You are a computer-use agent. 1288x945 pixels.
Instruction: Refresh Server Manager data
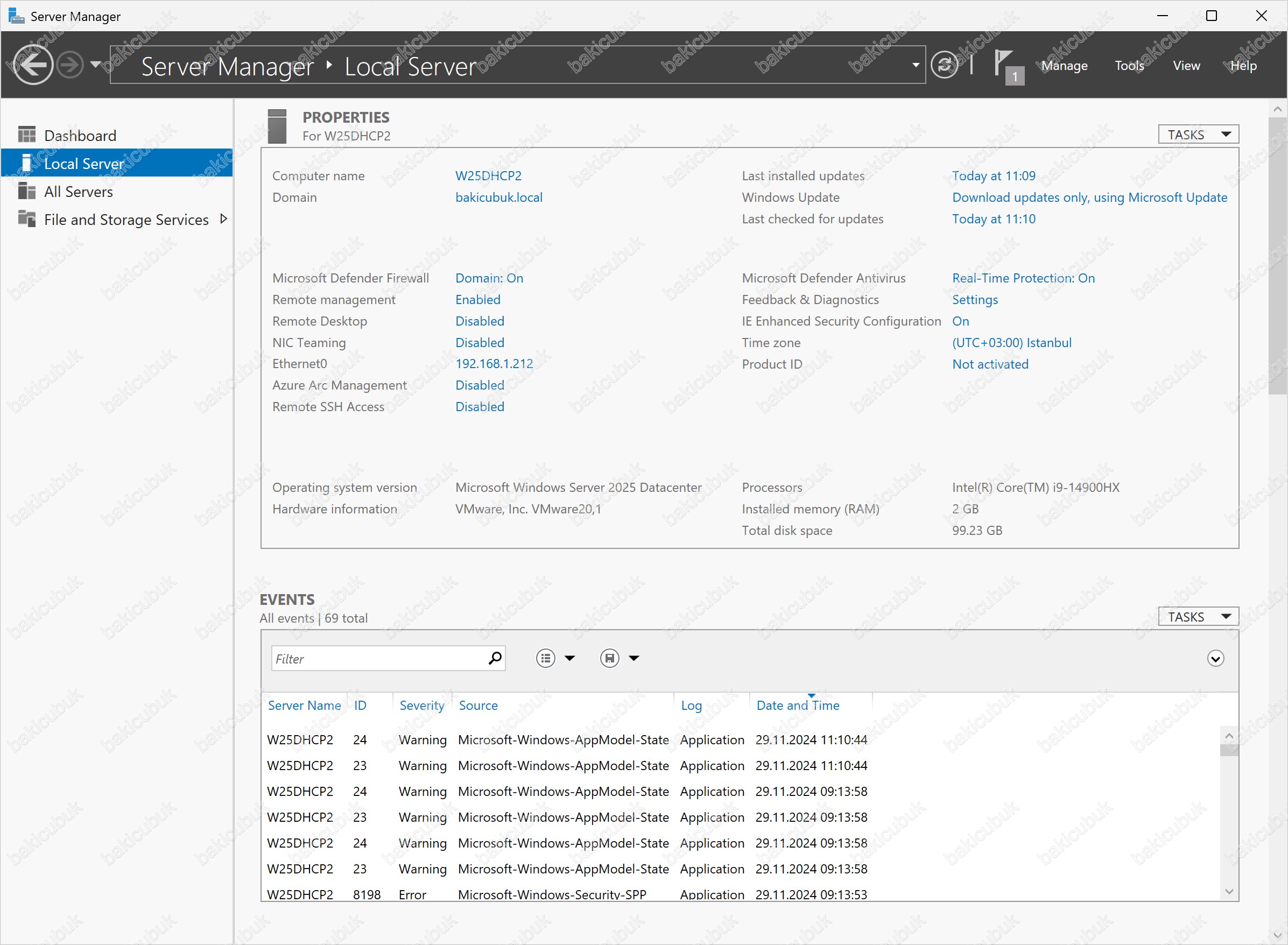[x=944, y=65]
